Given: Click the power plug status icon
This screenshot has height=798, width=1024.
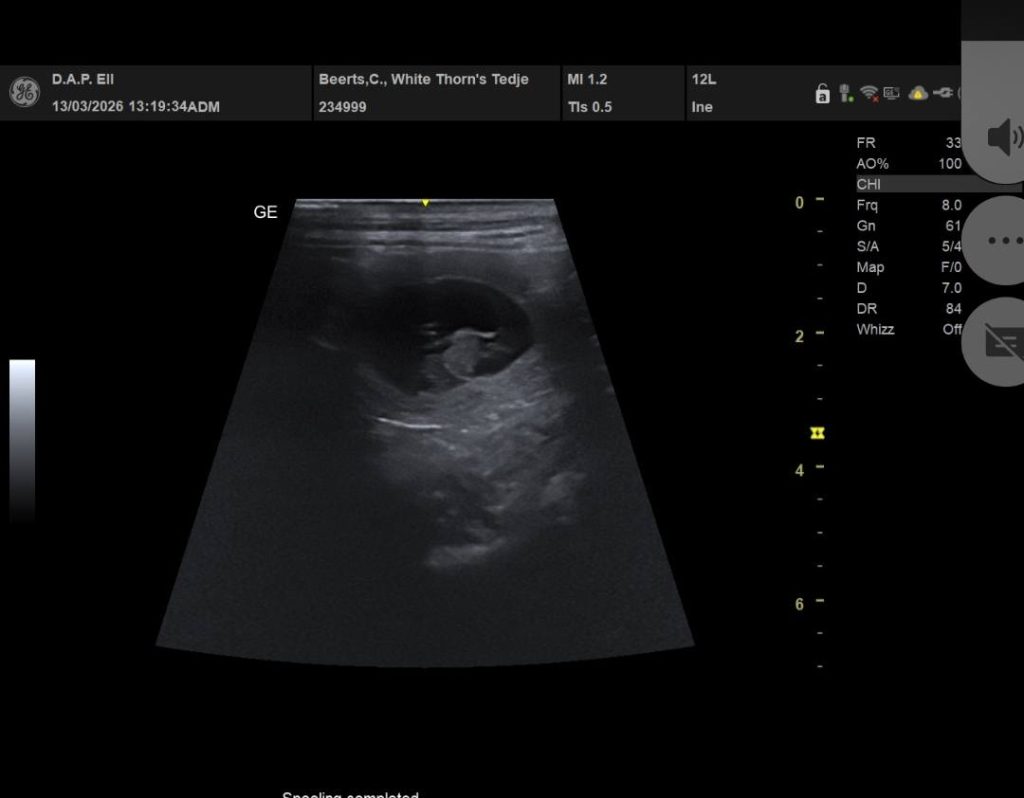Looking at the screenshot, I should pyautogui.click(x=942, y=93).
